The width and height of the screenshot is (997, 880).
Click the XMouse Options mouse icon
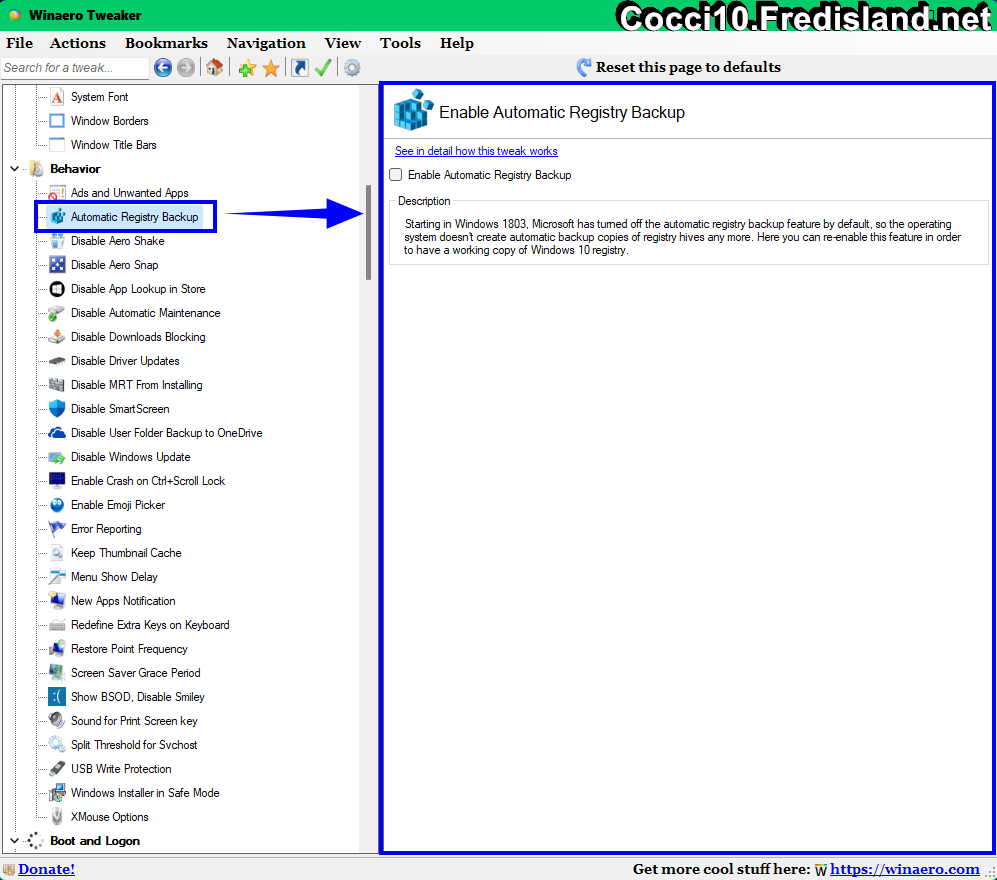(57, 817)
